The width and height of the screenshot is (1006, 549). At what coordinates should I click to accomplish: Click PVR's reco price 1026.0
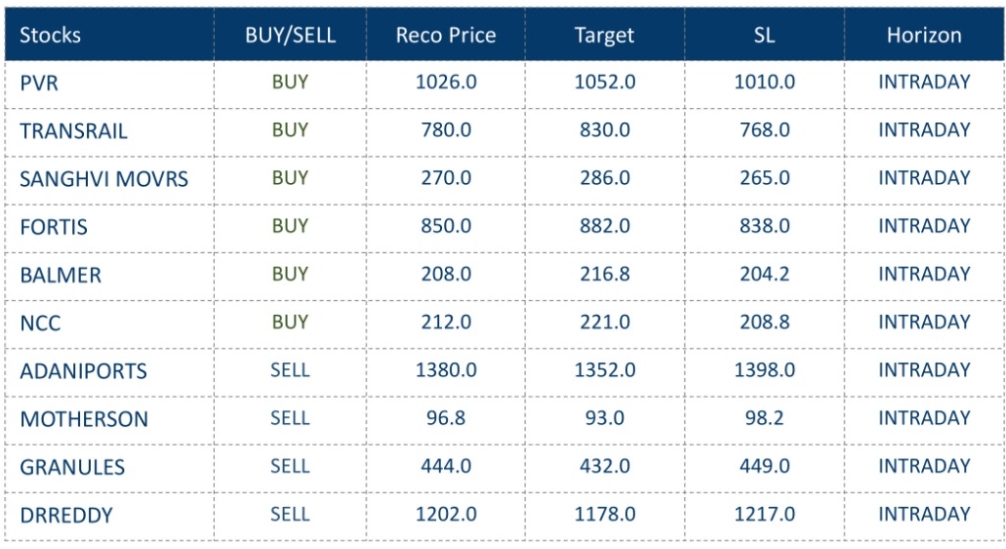click(x=445, y=82)
